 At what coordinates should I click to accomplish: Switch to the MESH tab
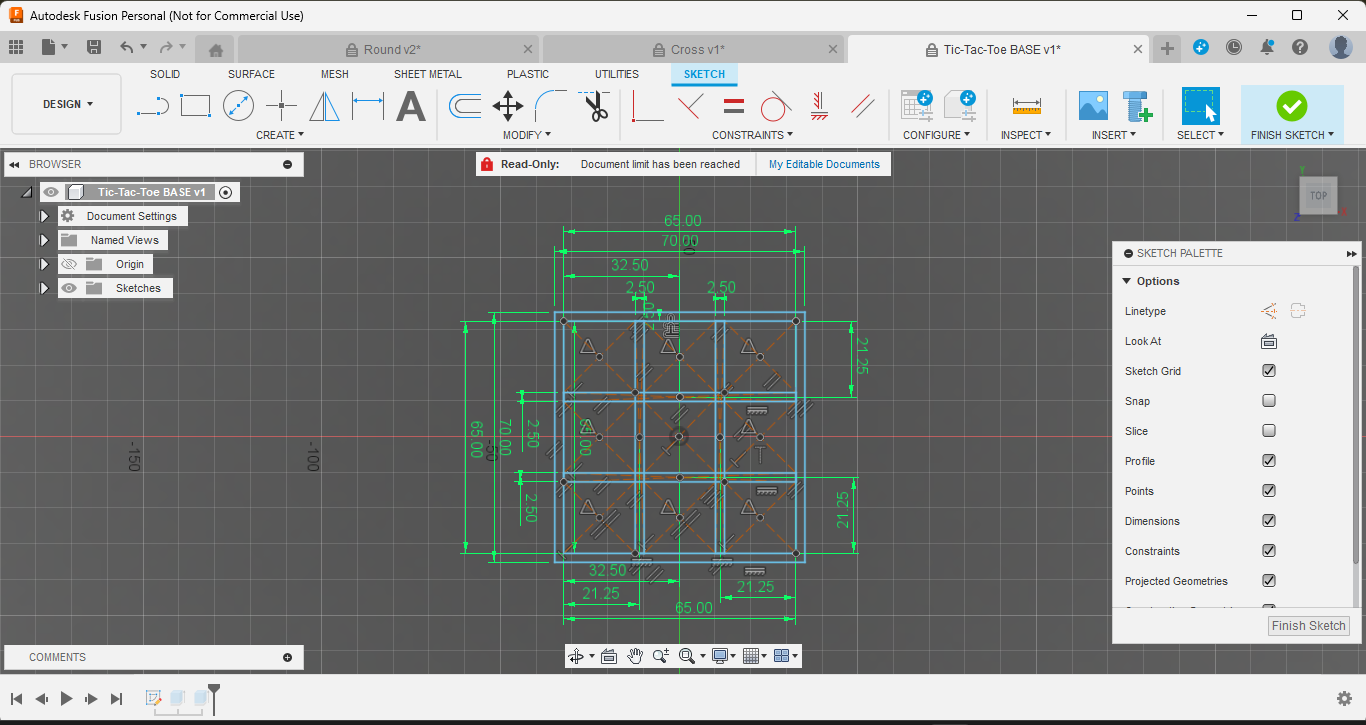[335, 74]
